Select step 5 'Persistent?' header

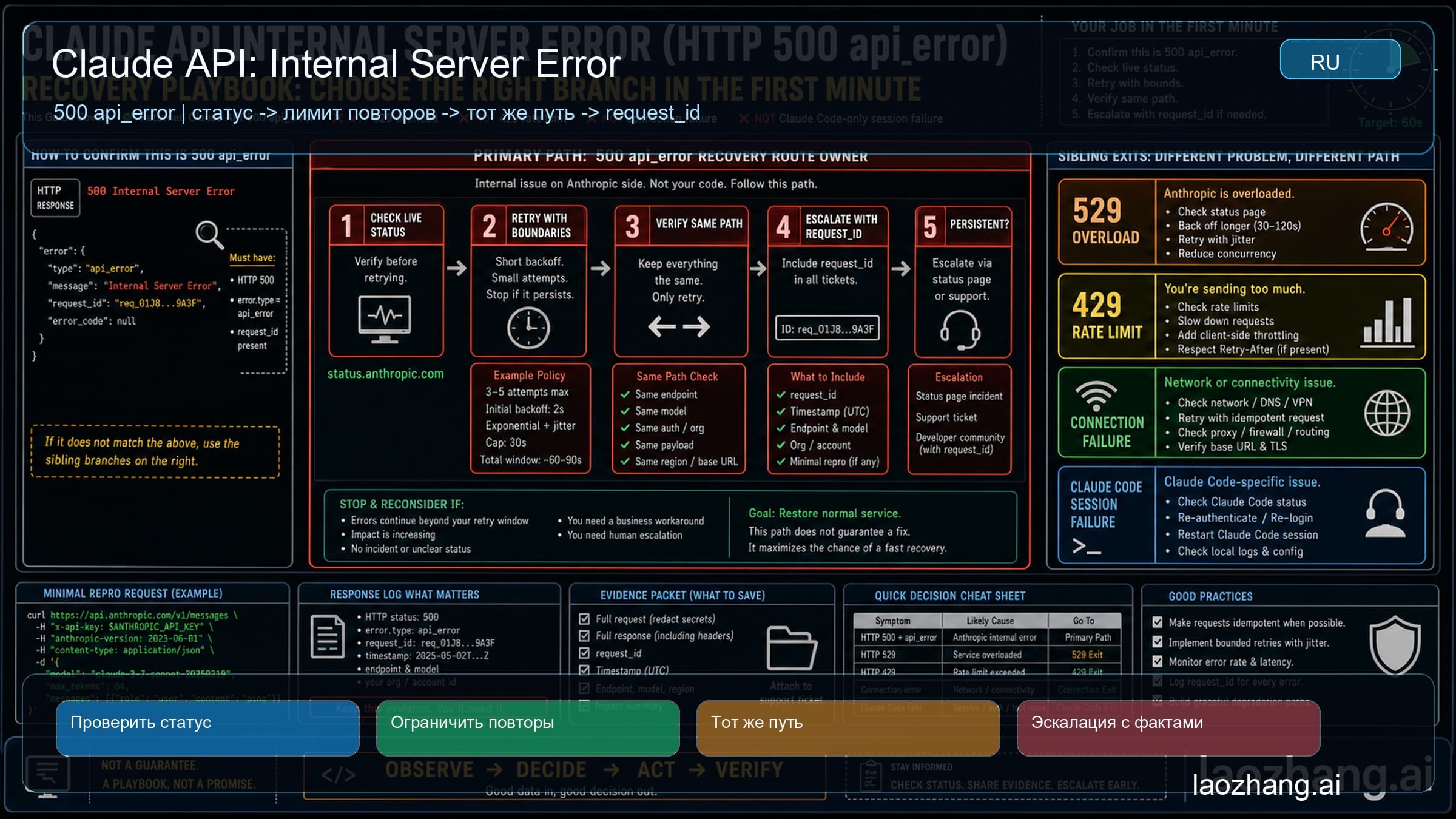click(963, 226)
